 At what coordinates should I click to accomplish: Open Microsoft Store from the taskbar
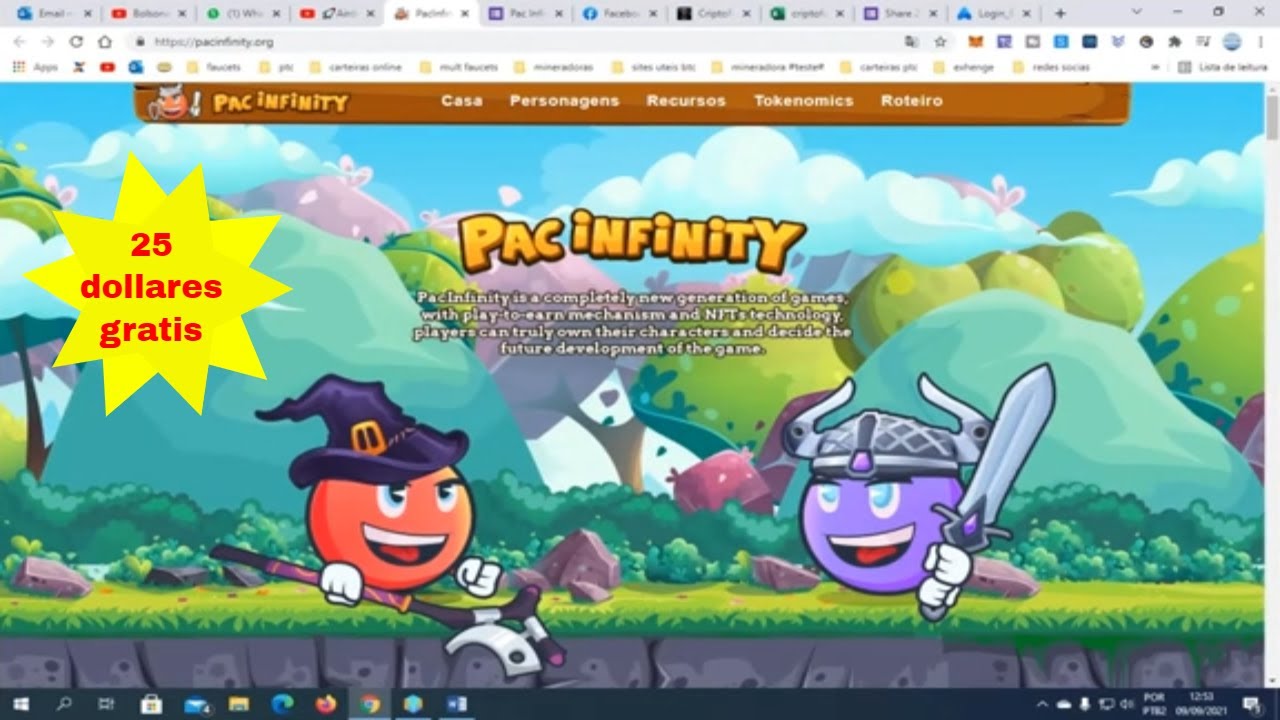(151, 703)
